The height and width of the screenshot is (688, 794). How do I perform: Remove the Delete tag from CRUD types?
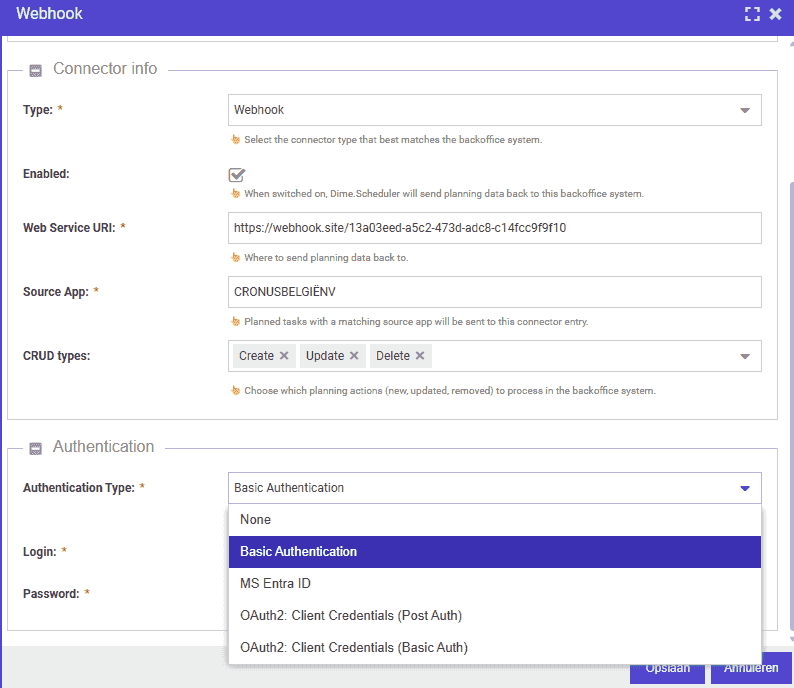[x=420, y=356]
